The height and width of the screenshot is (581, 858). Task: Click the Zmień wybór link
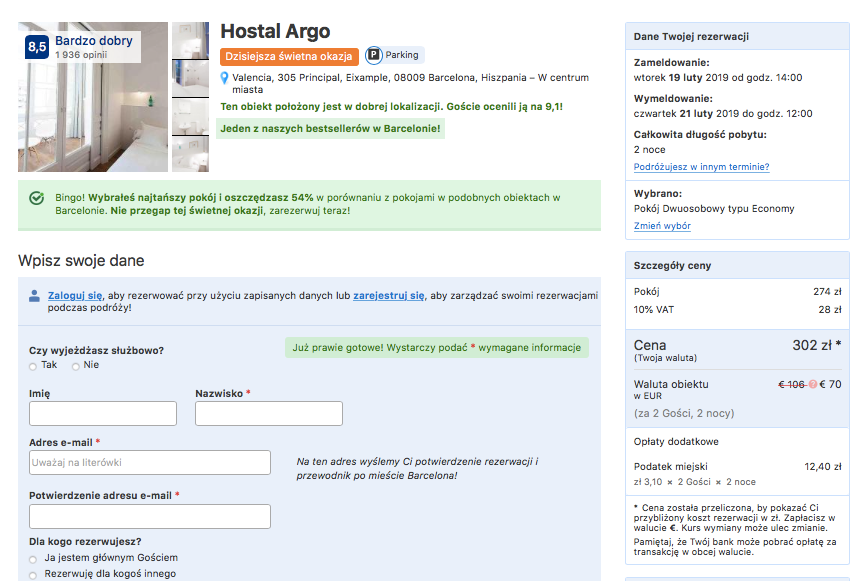click(x=662, y=226)
